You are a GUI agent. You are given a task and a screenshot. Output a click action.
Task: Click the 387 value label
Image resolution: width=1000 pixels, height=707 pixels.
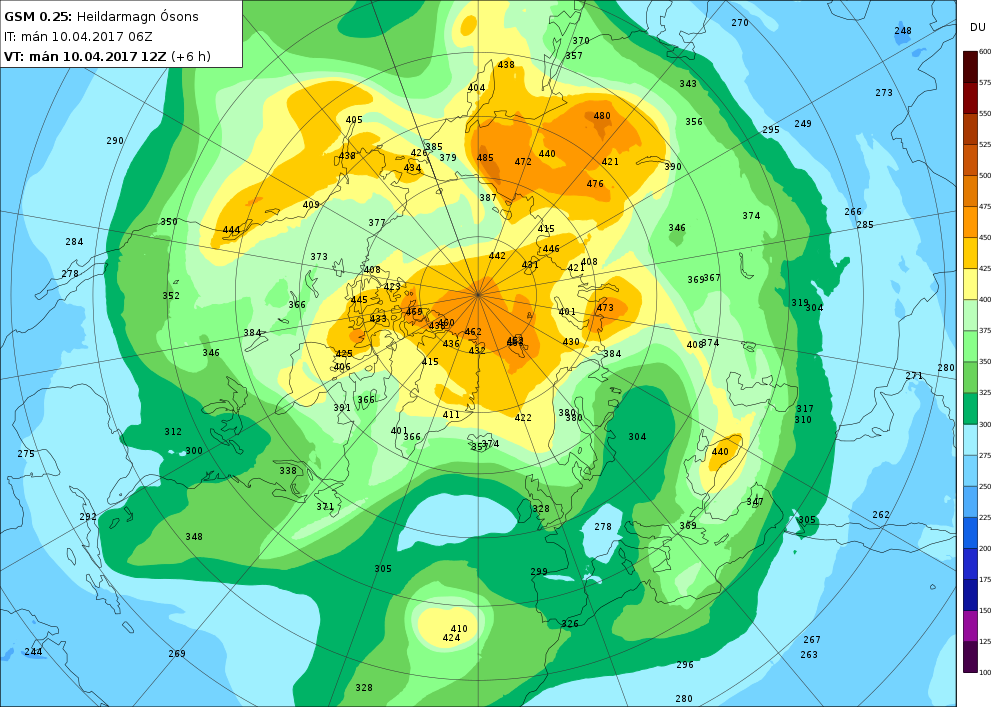(488, 198)
